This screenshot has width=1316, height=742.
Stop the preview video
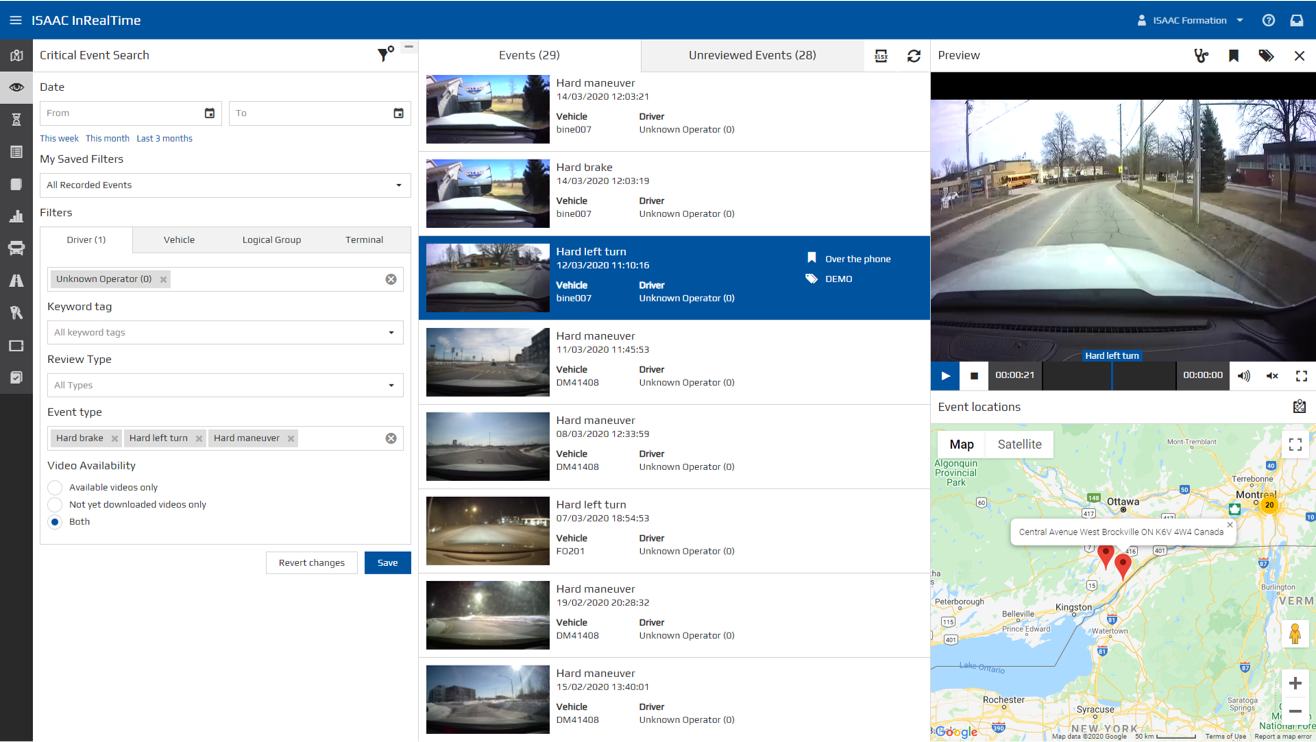point(974,376)
